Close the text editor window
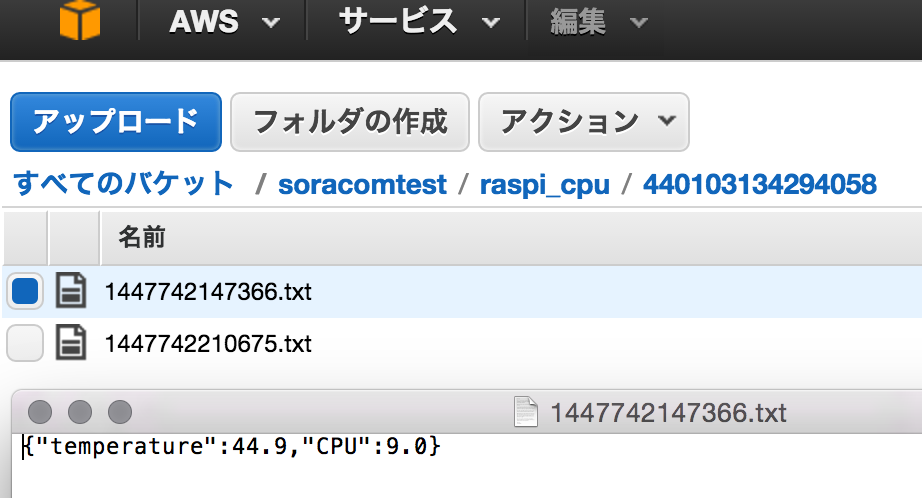The width and height of the screenshot is (922, 498). [x=40, y=412]
